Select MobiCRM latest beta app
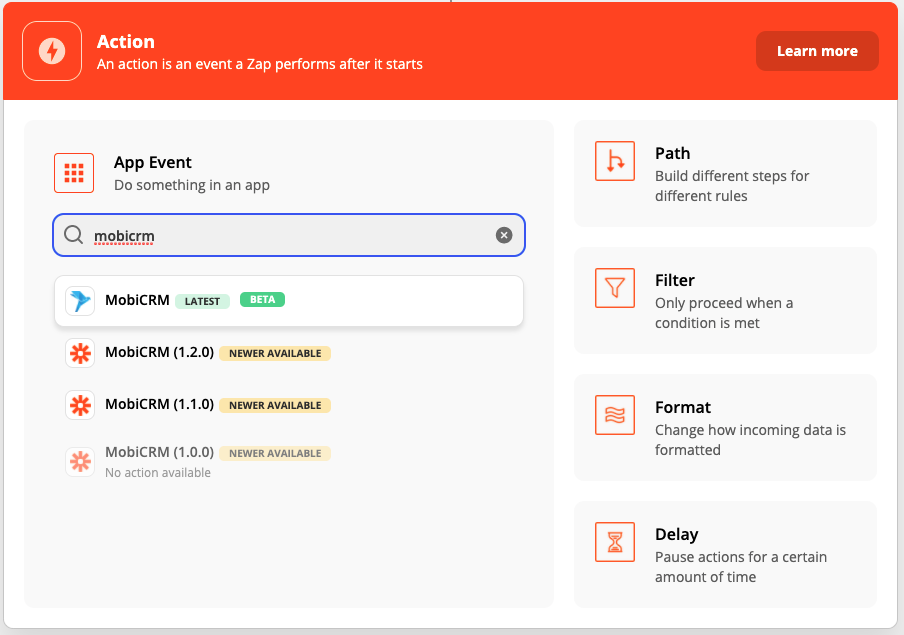The image size is (904, 635). click(x=290, y=301)
